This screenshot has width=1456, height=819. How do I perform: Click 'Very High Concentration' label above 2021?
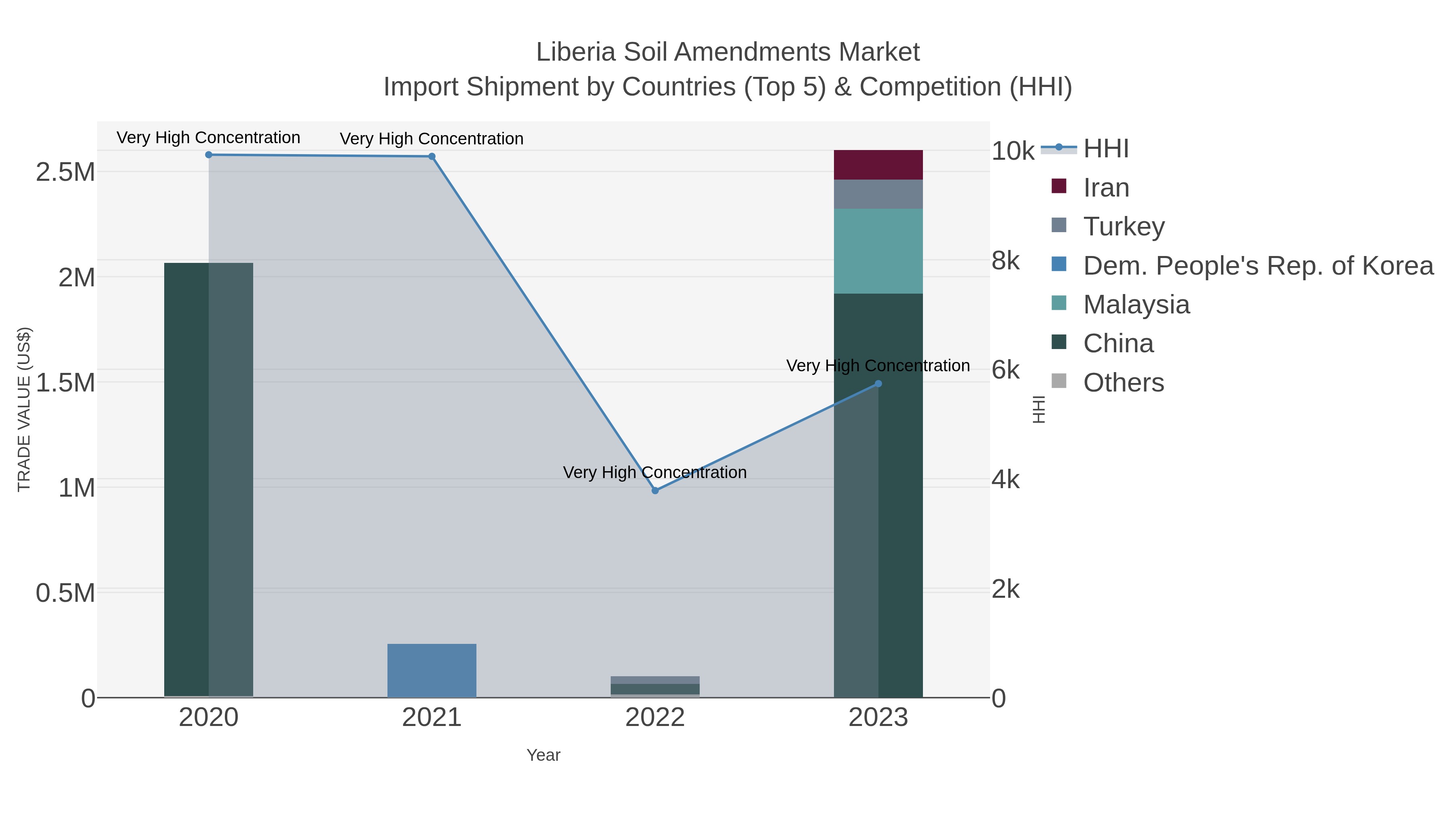[x=432, y=139]
